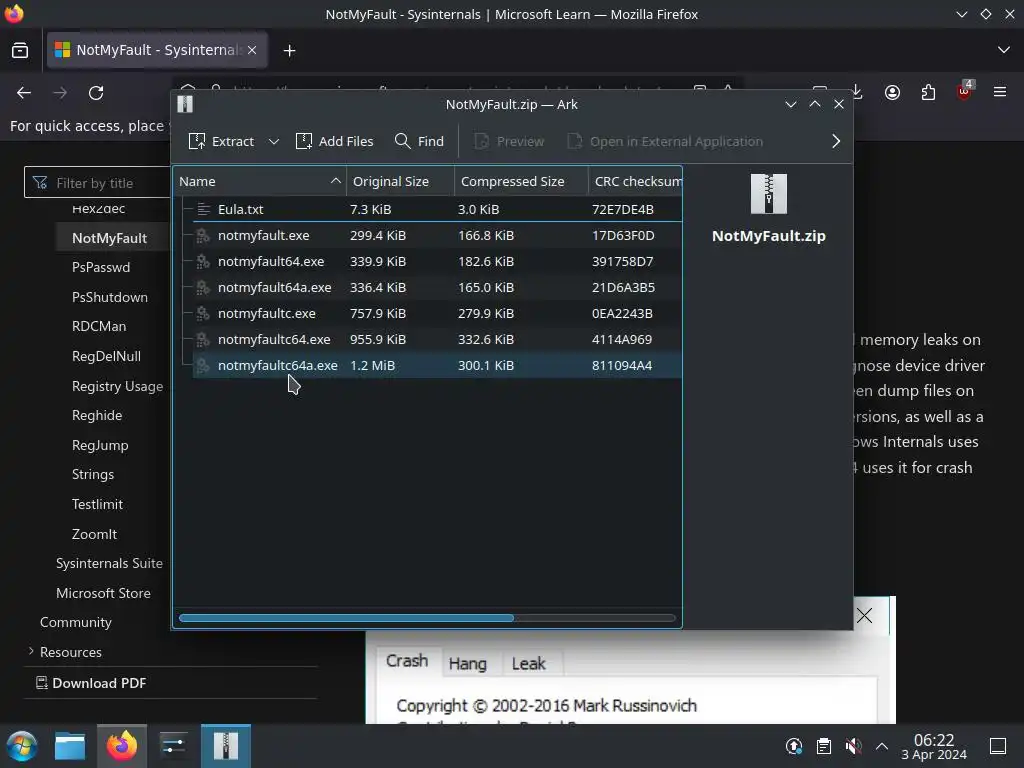Open Registry Usage in sidebar
1024x768 pixels.
click(x=117, y=386)
